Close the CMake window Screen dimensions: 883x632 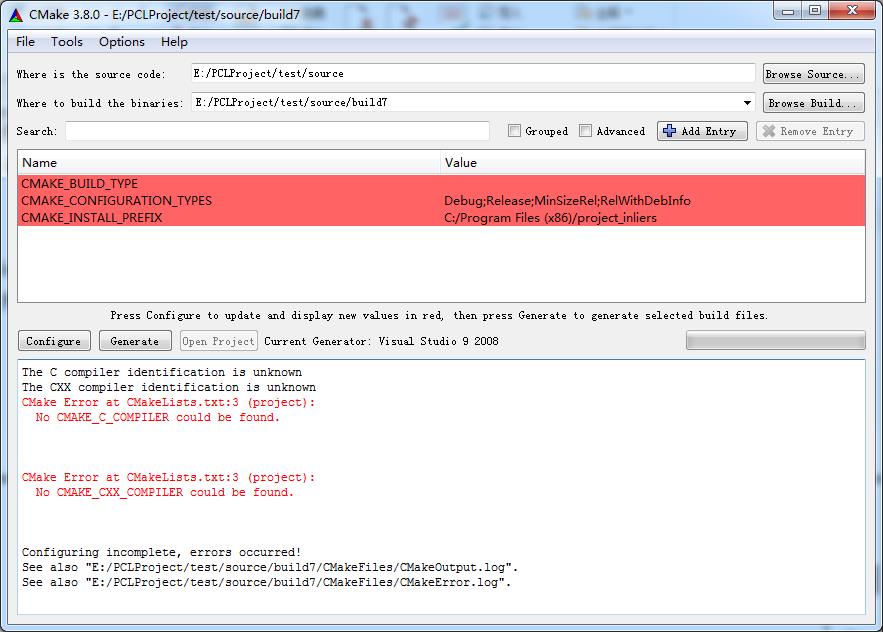pyautogui.click(x=852, y=11)
